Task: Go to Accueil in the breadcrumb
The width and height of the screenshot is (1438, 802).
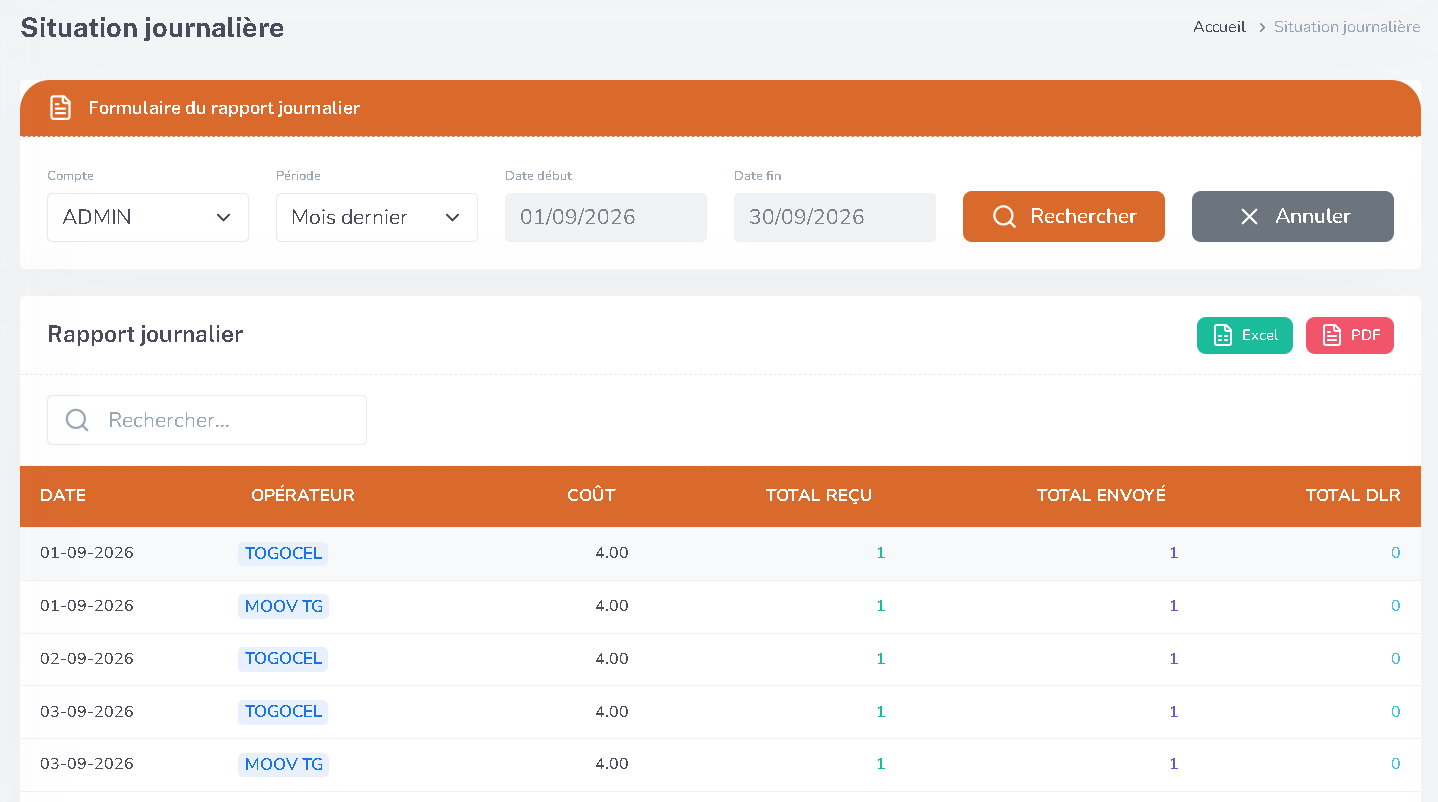Action: [x=1219, y=27]
